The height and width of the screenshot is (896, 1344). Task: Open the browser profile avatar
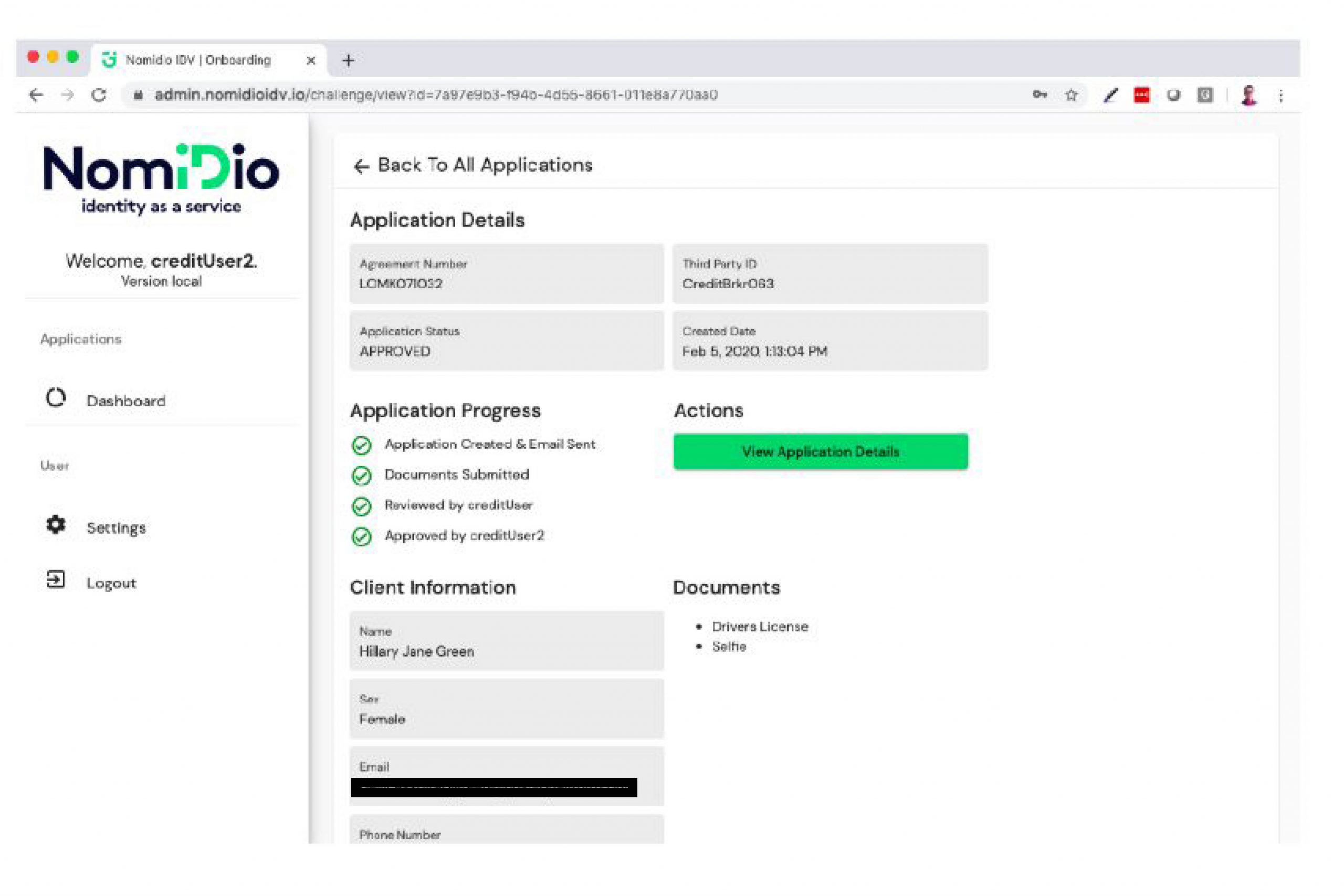click(1249, 96)
